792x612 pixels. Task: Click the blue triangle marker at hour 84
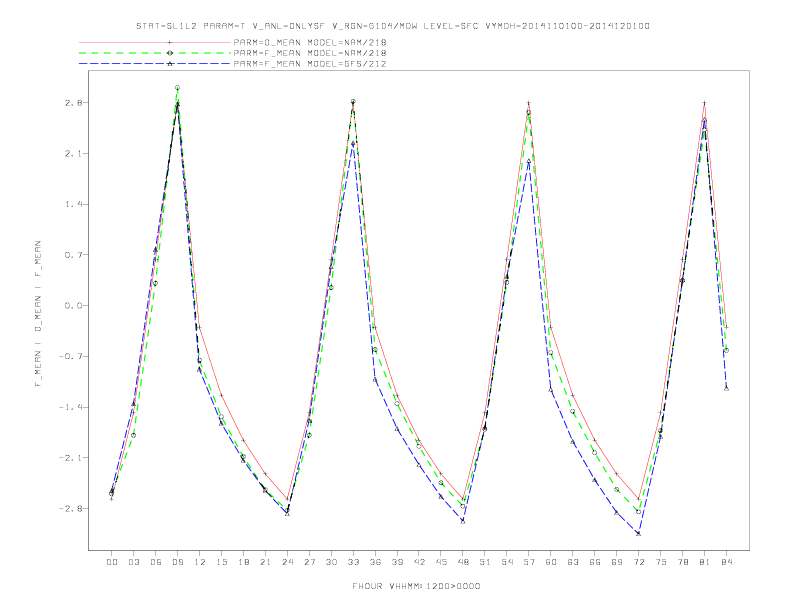[726, 388]
